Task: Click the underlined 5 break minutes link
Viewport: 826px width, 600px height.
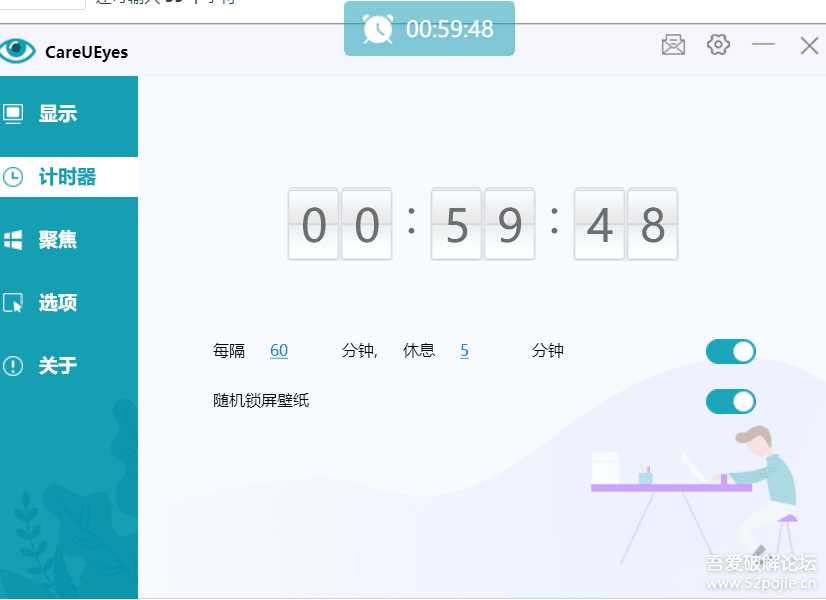Action: 464,350
